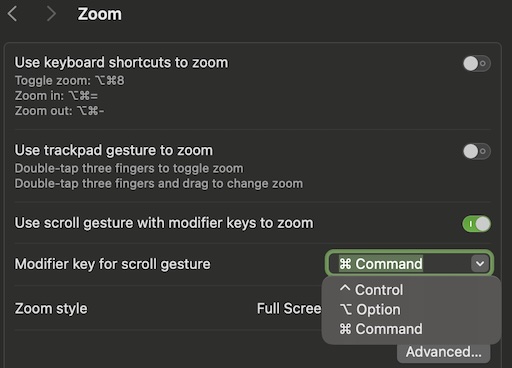512x368 pixels.
Task: Click 'Use scroll gesture with modifier keys' label
Action: tap(164, 223)
